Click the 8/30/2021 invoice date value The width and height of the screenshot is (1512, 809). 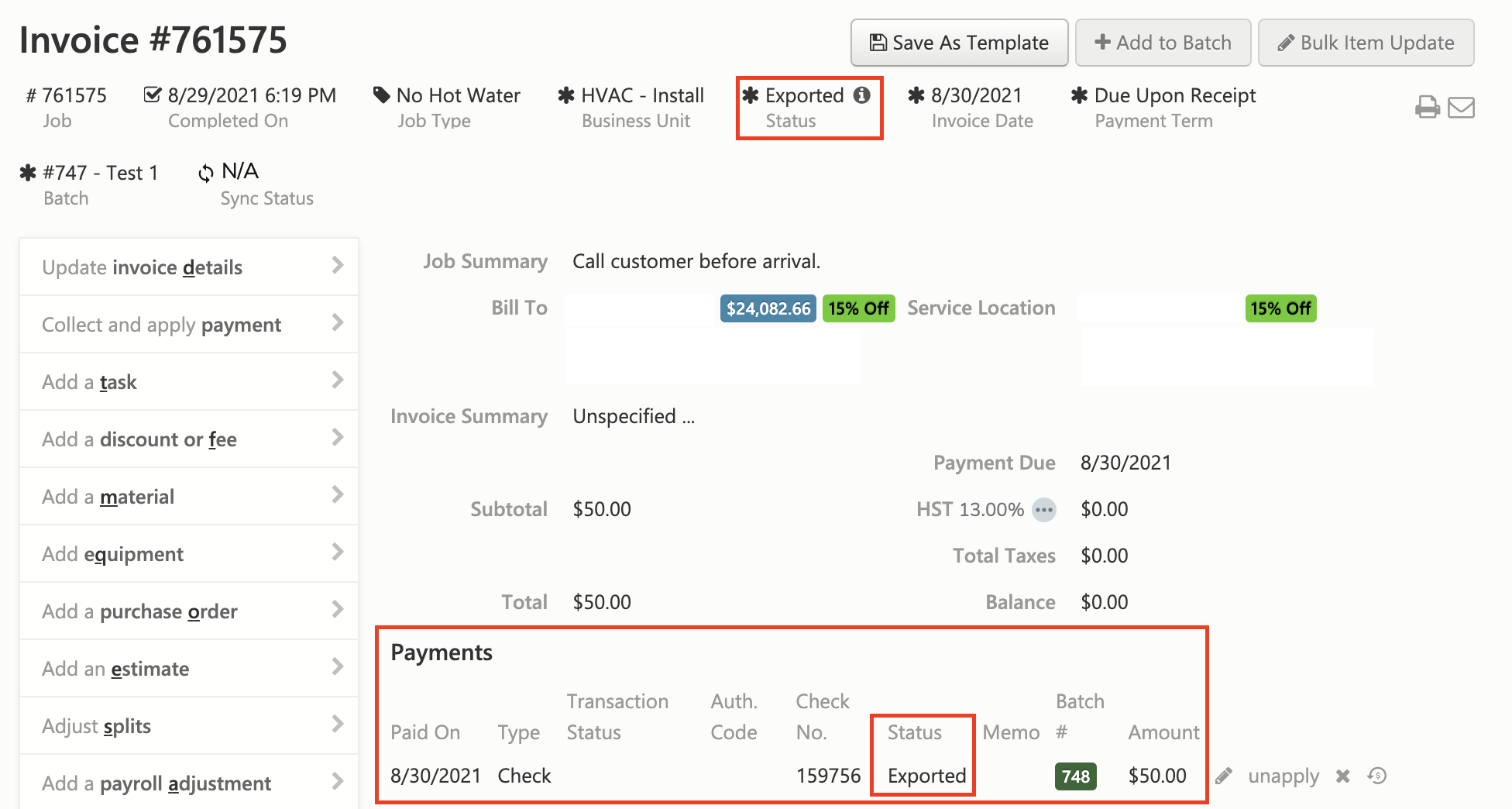coord(976,95)
